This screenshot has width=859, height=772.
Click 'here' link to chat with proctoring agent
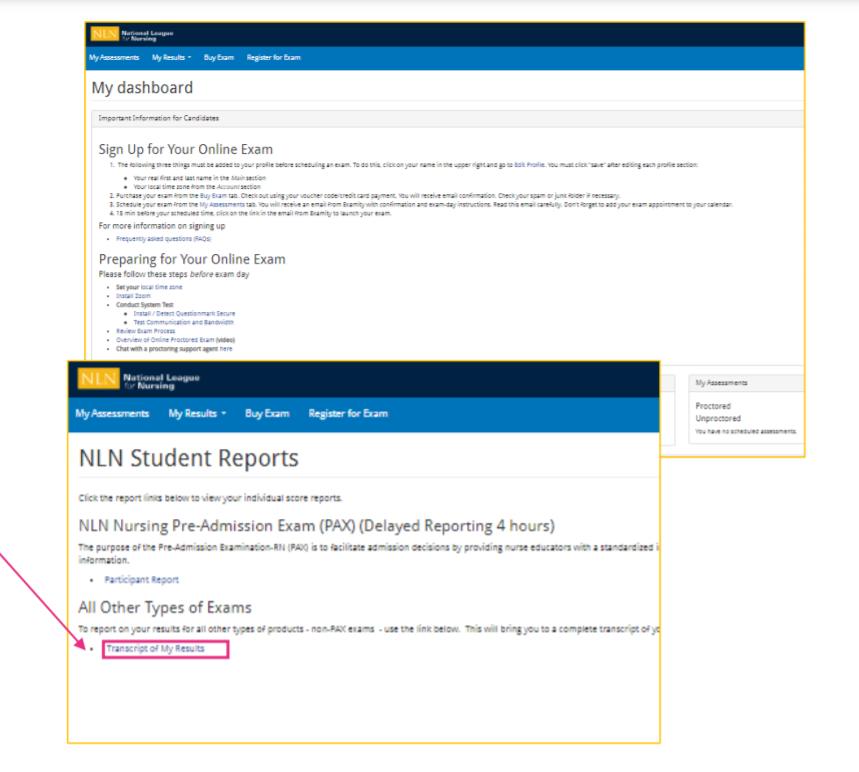pos(226,349)
